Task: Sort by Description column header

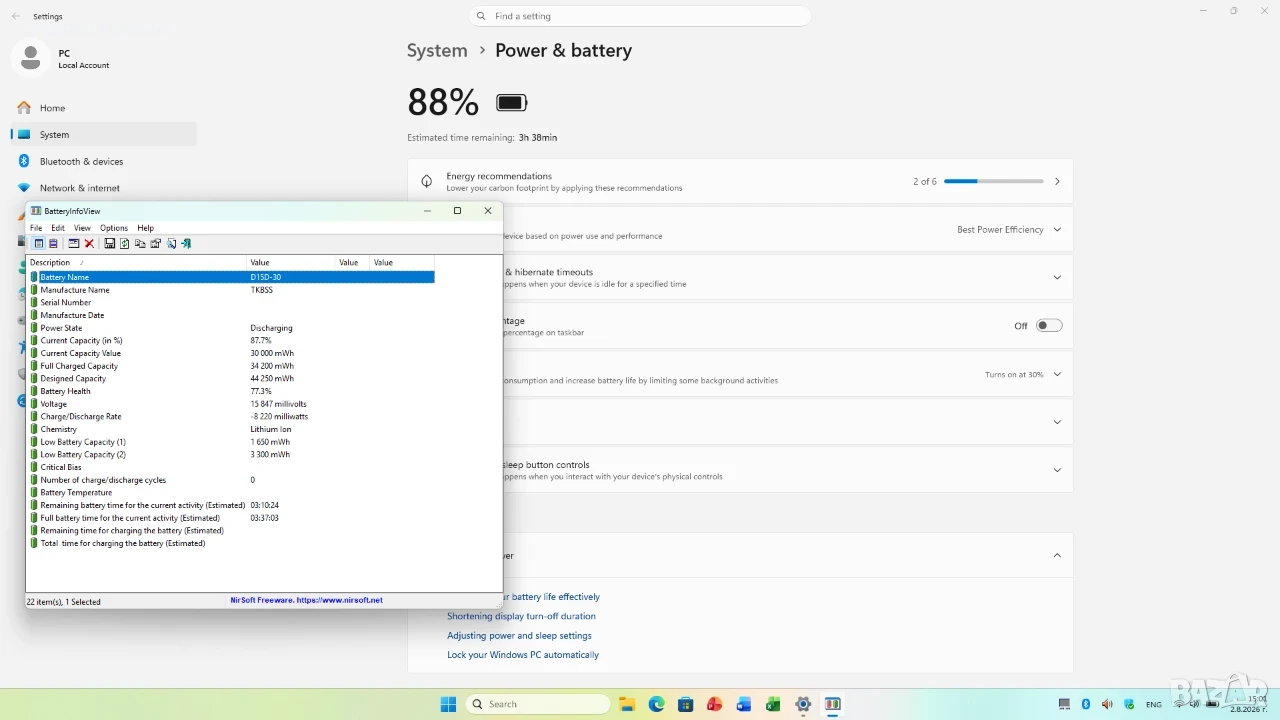Action: click(x=137, y=262)
